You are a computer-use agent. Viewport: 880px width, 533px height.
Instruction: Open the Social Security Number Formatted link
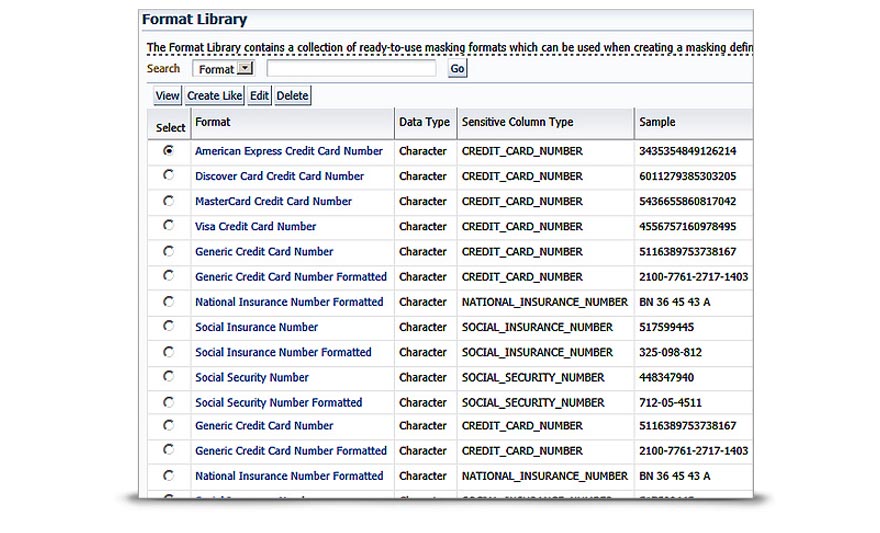point(278,403)
